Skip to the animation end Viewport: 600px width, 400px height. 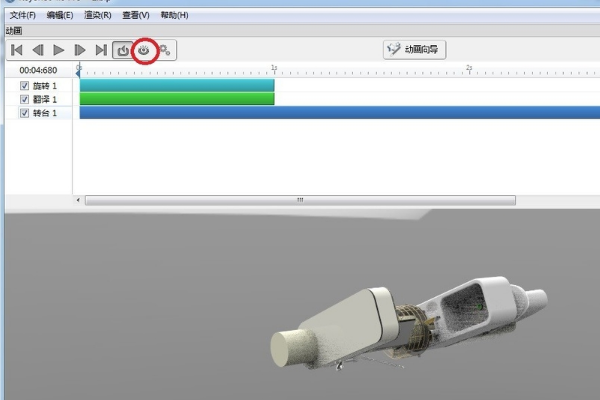pyautogui.click(x=101, y=50)
